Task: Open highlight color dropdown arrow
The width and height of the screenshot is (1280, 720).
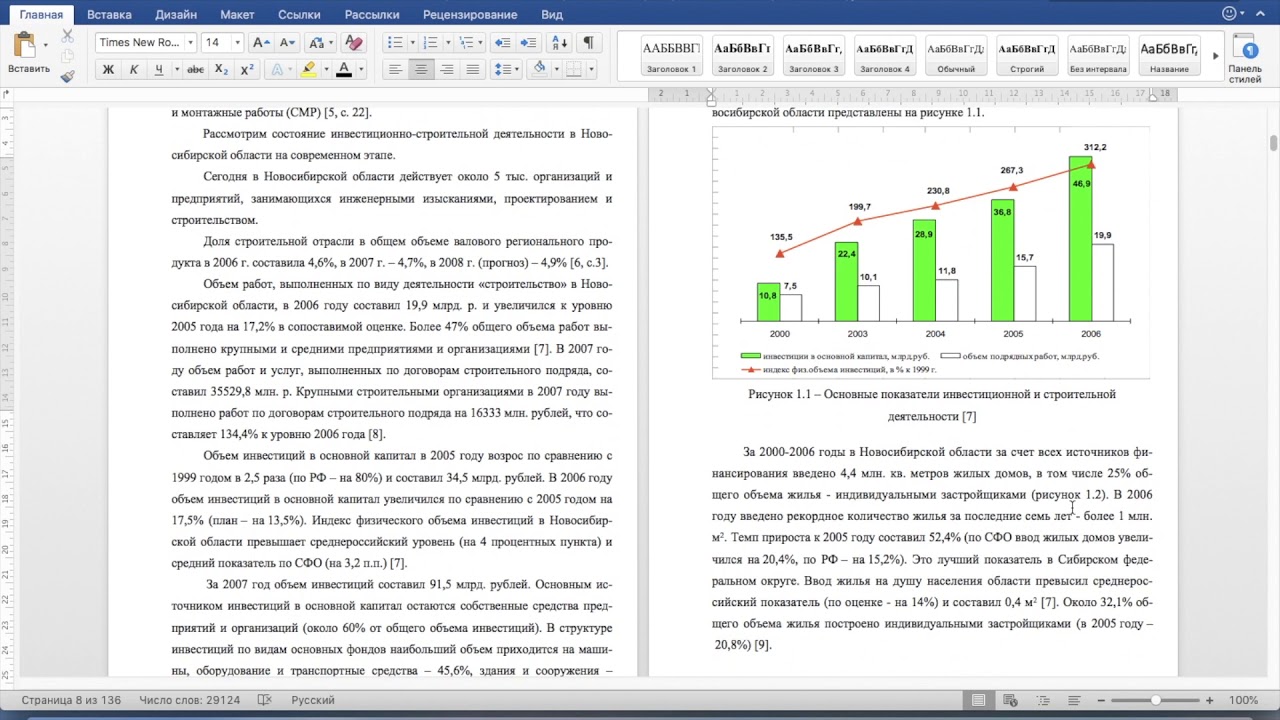Action: coord(325,70)
